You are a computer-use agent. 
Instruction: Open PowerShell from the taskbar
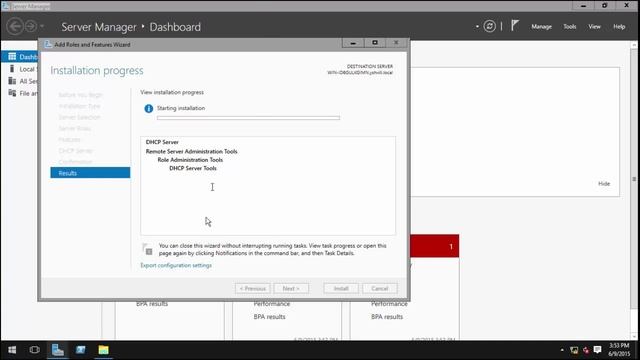tap(80, 350)
